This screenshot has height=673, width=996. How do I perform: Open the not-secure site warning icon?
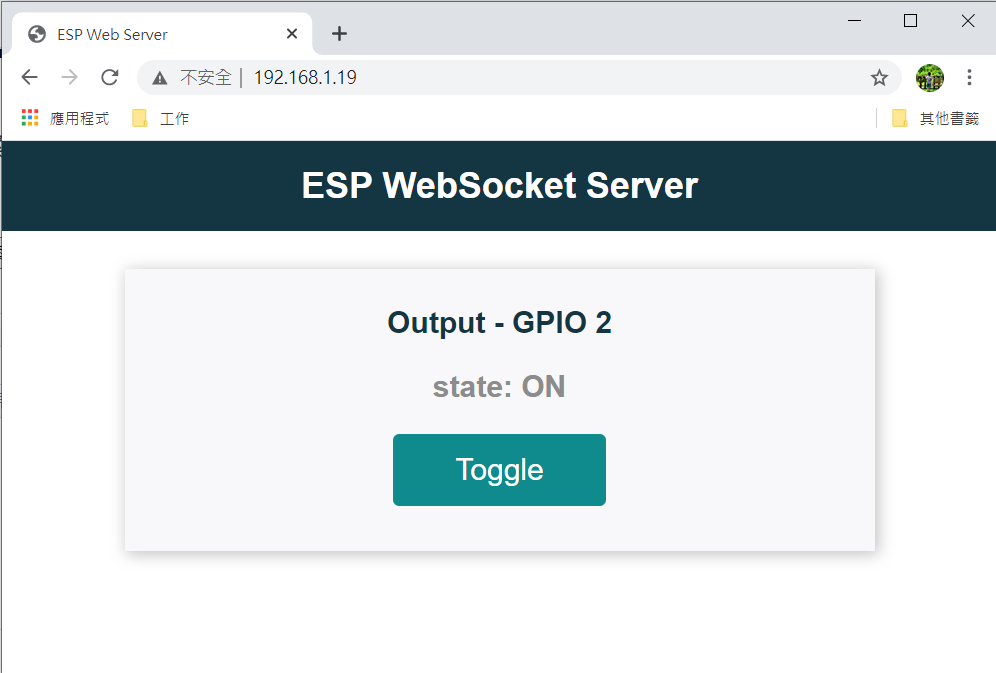pos(160,78)
